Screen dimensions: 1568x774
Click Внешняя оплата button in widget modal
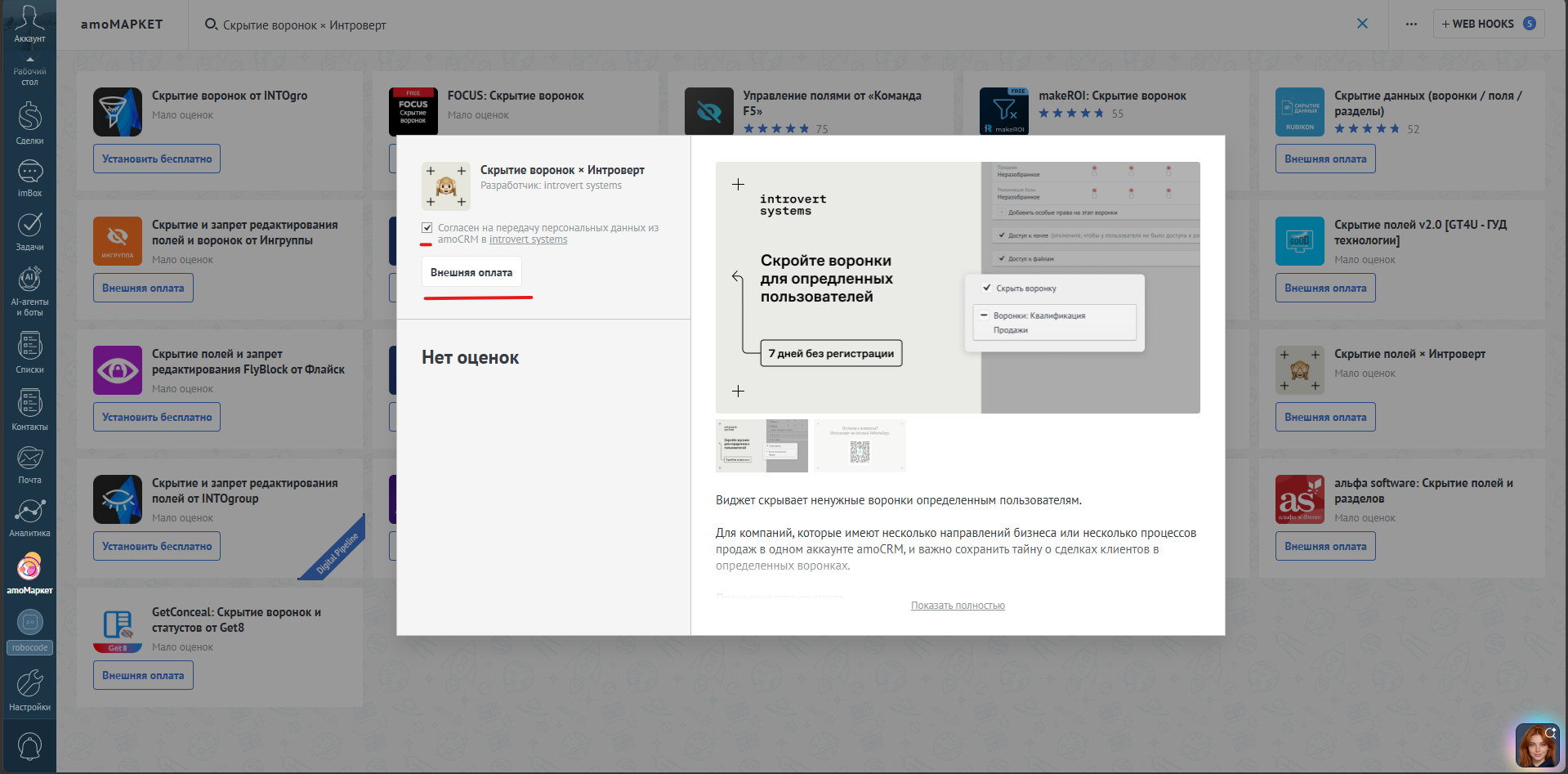point(471,272)
